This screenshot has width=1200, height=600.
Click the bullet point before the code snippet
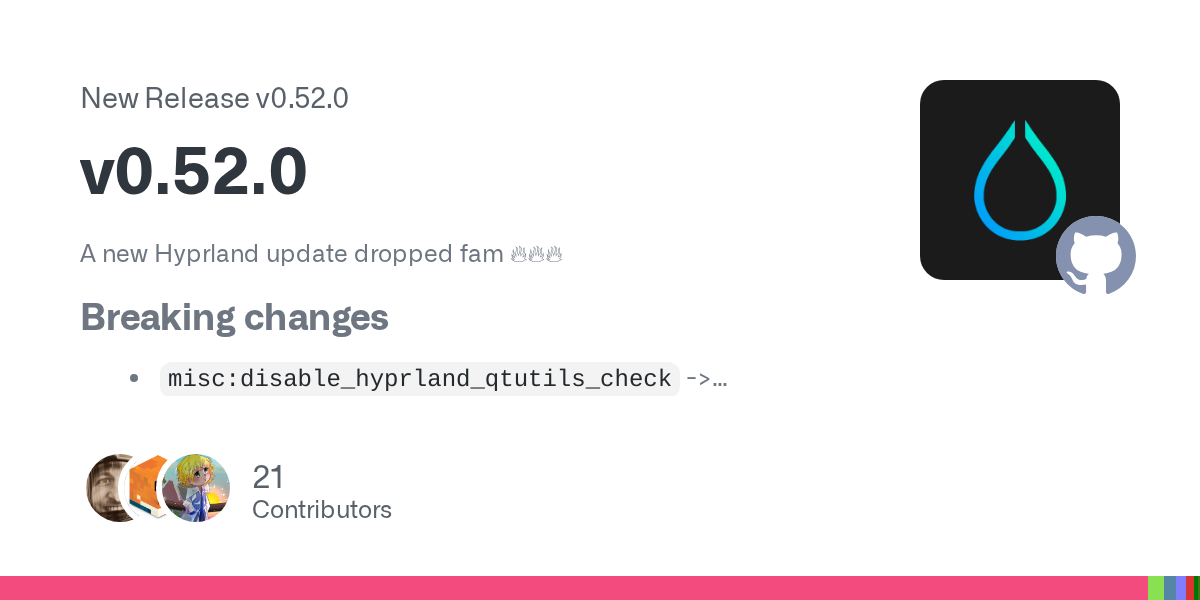coord(134,379)
